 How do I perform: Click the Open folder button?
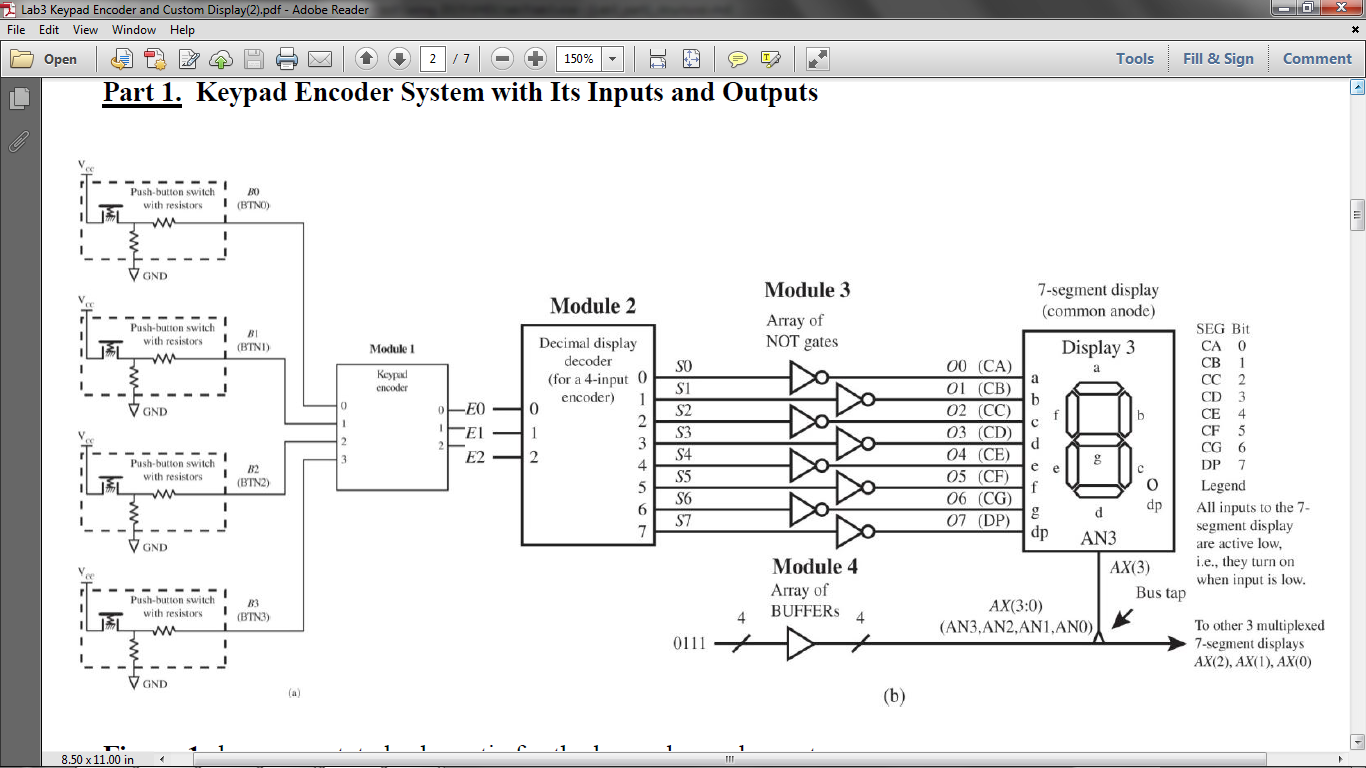coord(44,59)
